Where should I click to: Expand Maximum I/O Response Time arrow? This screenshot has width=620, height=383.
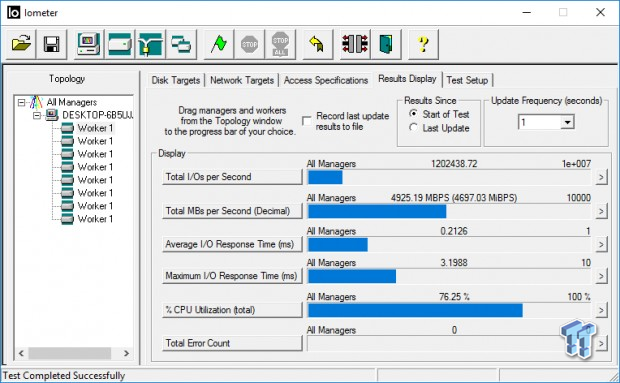pyautogui.click(x=601, y=276)
